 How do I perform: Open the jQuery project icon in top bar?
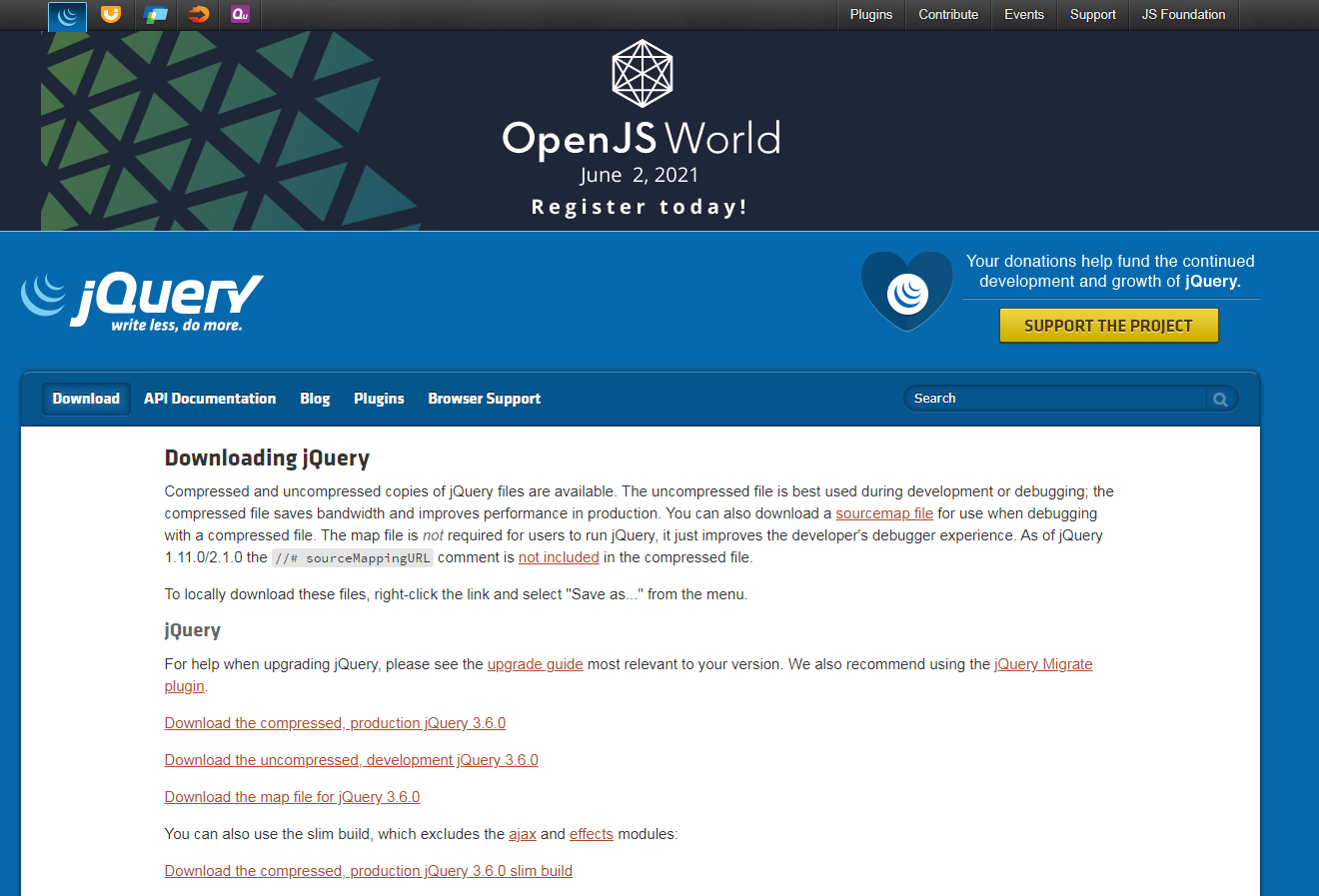click(68, 15)
